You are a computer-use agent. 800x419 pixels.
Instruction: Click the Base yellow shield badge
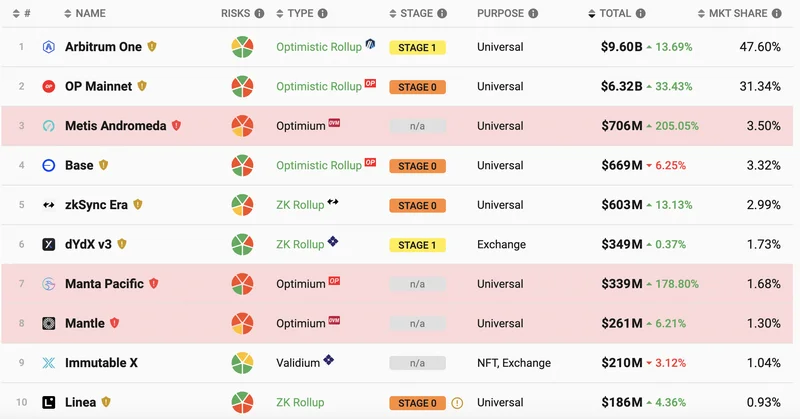[103, 165]
